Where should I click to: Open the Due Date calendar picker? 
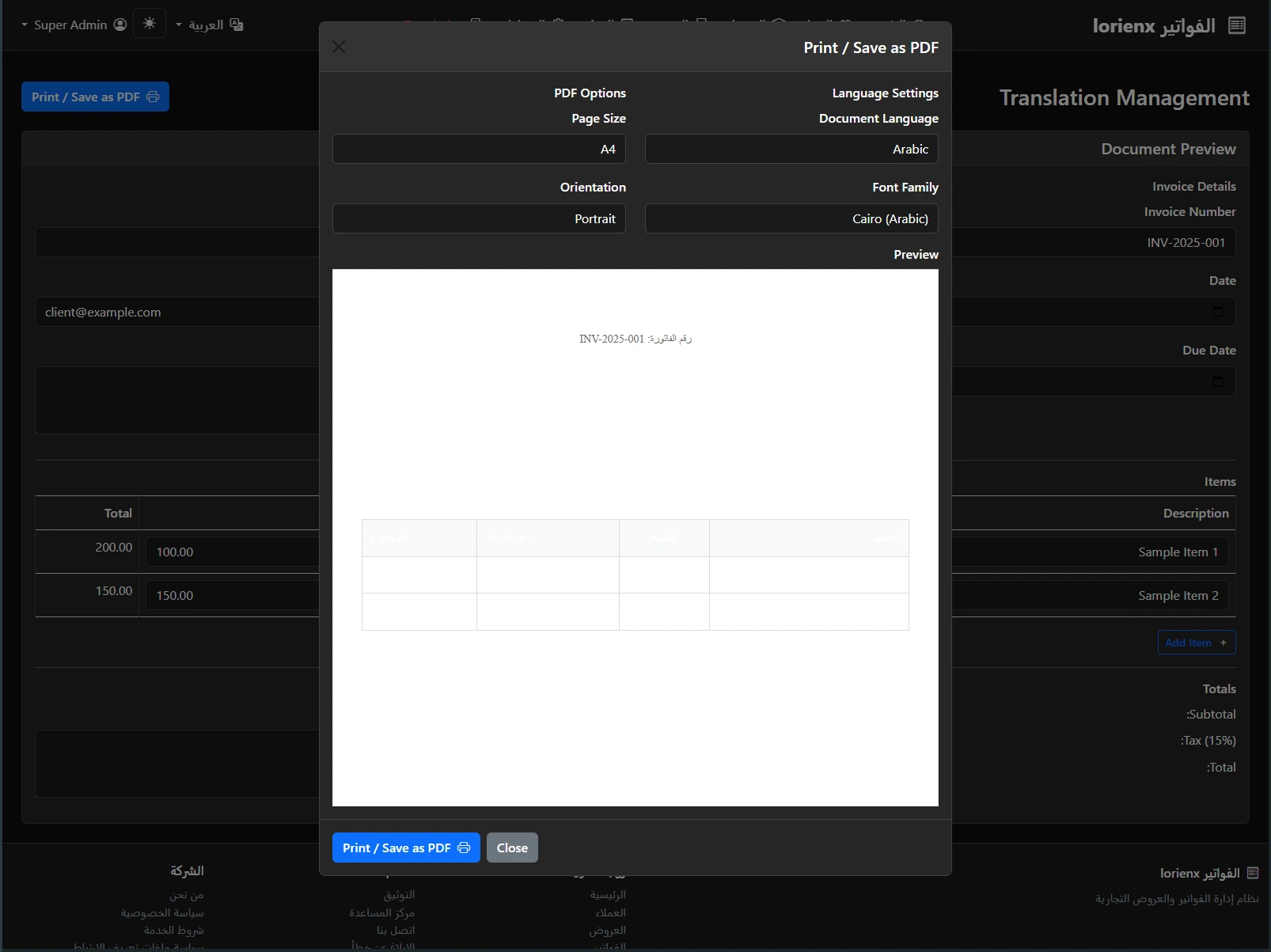coord(1218,381)
